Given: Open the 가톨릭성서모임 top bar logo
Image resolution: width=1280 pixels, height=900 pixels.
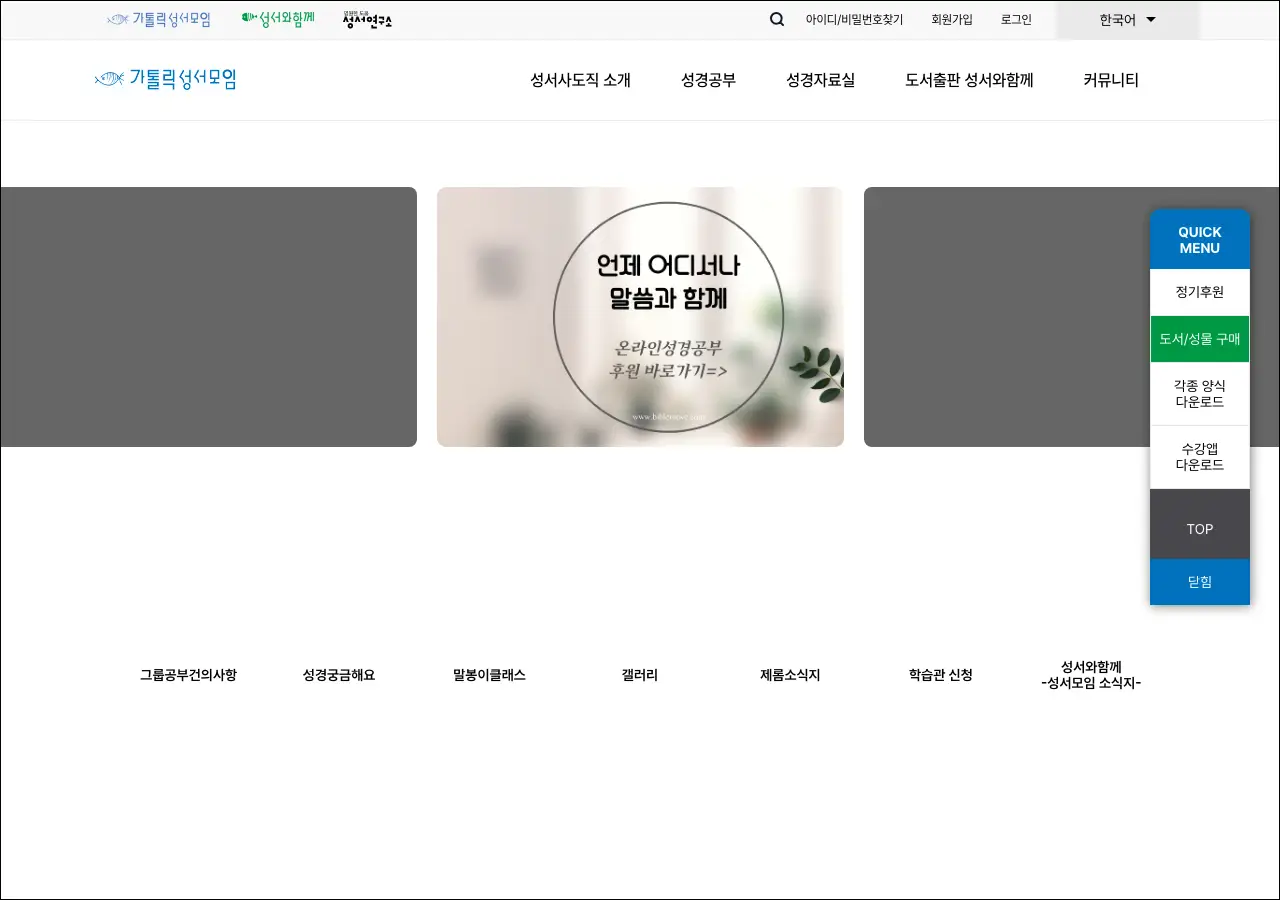Looking at the screenshot, I should coord(159,19).
